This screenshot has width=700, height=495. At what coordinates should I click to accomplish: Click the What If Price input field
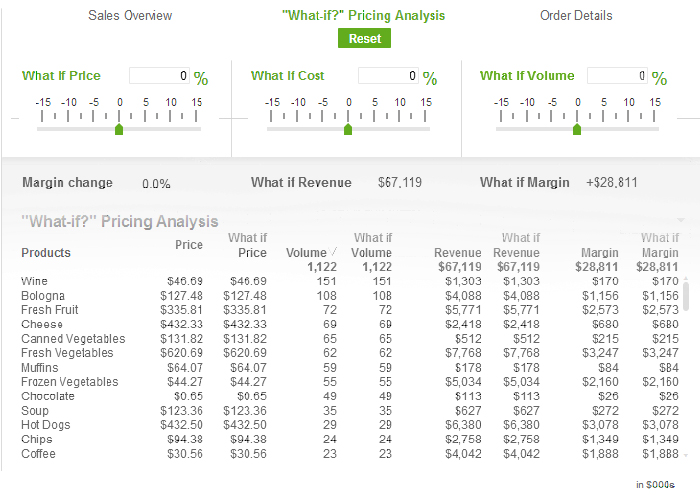pos(159,76)
